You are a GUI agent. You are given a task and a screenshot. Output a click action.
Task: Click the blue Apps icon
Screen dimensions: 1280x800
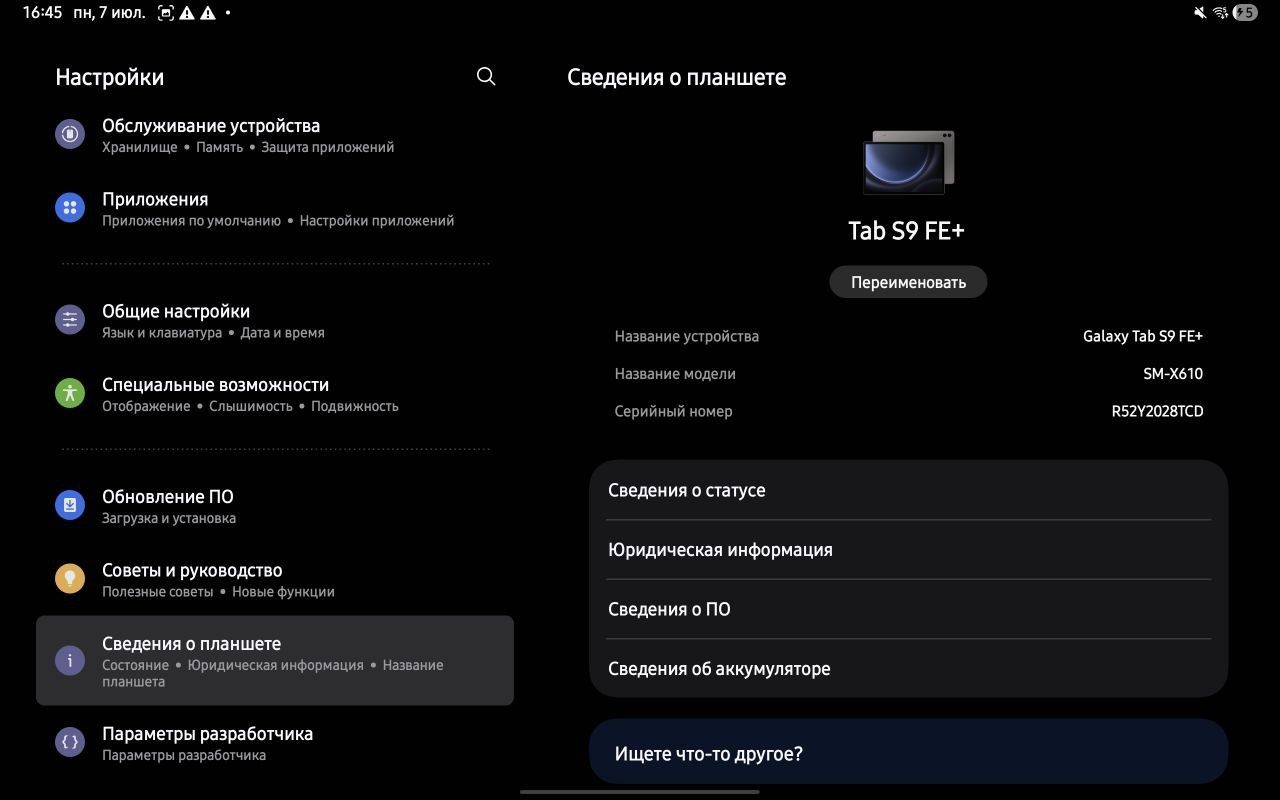tap(70, 208)
